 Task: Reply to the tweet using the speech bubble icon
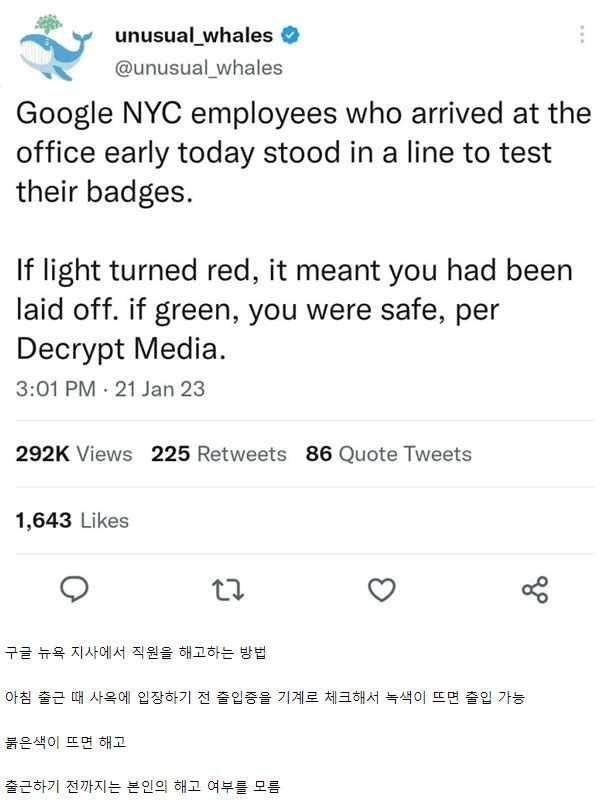pos(76,590)
